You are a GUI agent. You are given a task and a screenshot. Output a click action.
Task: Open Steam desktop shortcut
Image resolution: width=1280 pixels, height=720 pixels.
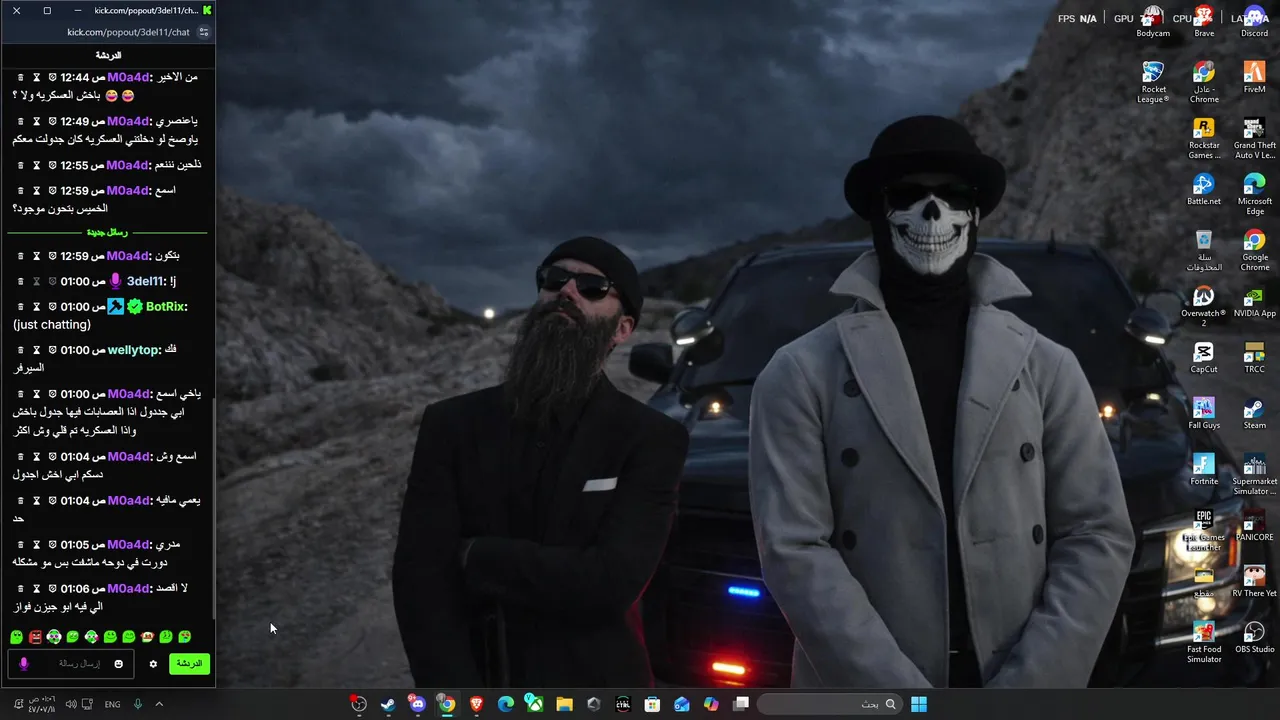pyautogui.click(x=1254, y=414)
